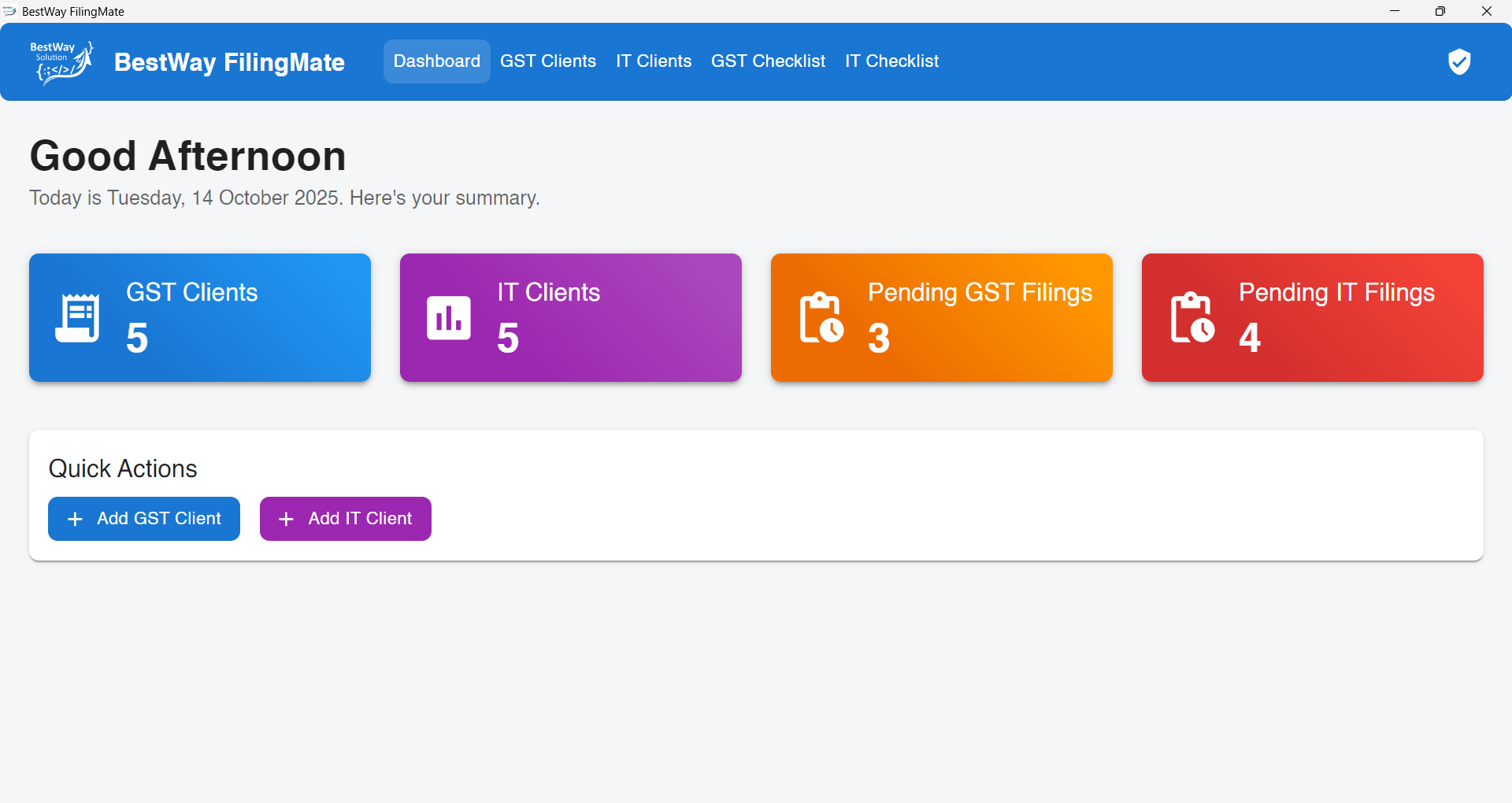Screen dimensions: 1512x803
Task: Restore down the application window
Action: coord(1440,11)
